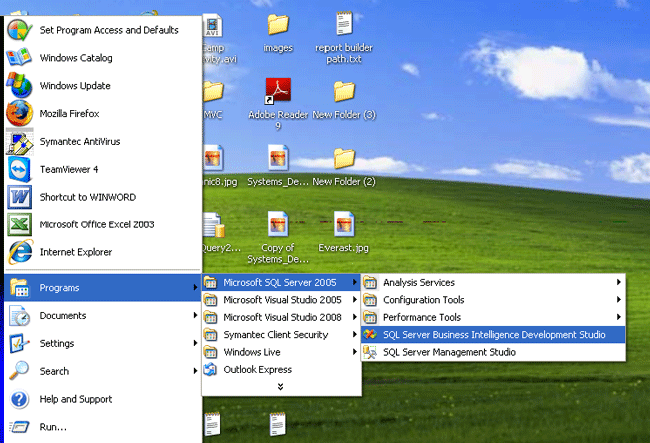The width and height of the screenshot is (650, 443).
Task: Expand Windows Live submenu arrow
Action: (354, 352)
